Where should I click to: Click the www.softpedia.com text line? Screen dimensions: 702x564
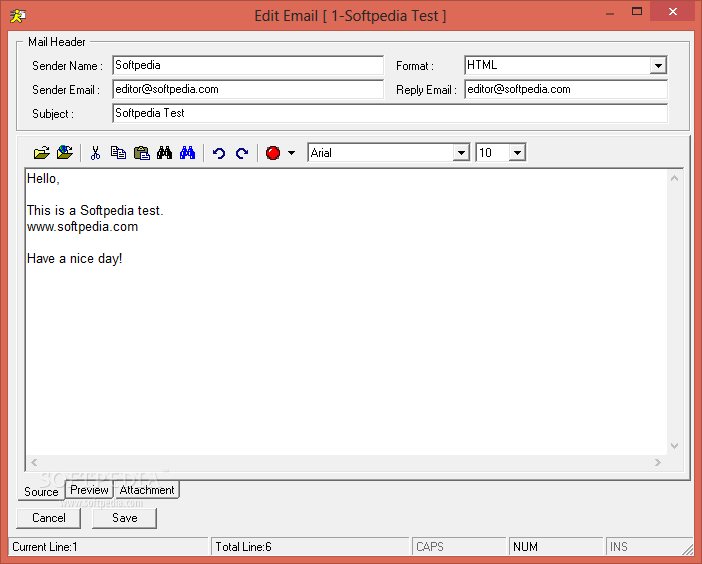coord(82,226)
